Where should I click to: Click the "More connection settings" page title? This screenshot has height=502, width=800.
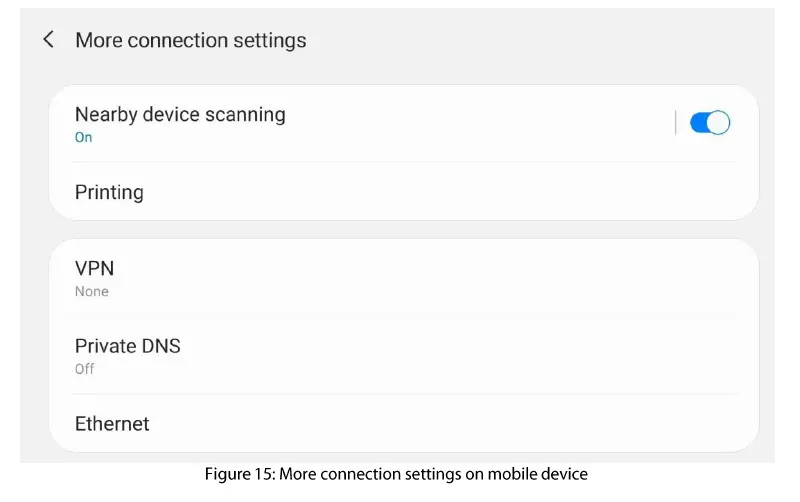(191, 41)
